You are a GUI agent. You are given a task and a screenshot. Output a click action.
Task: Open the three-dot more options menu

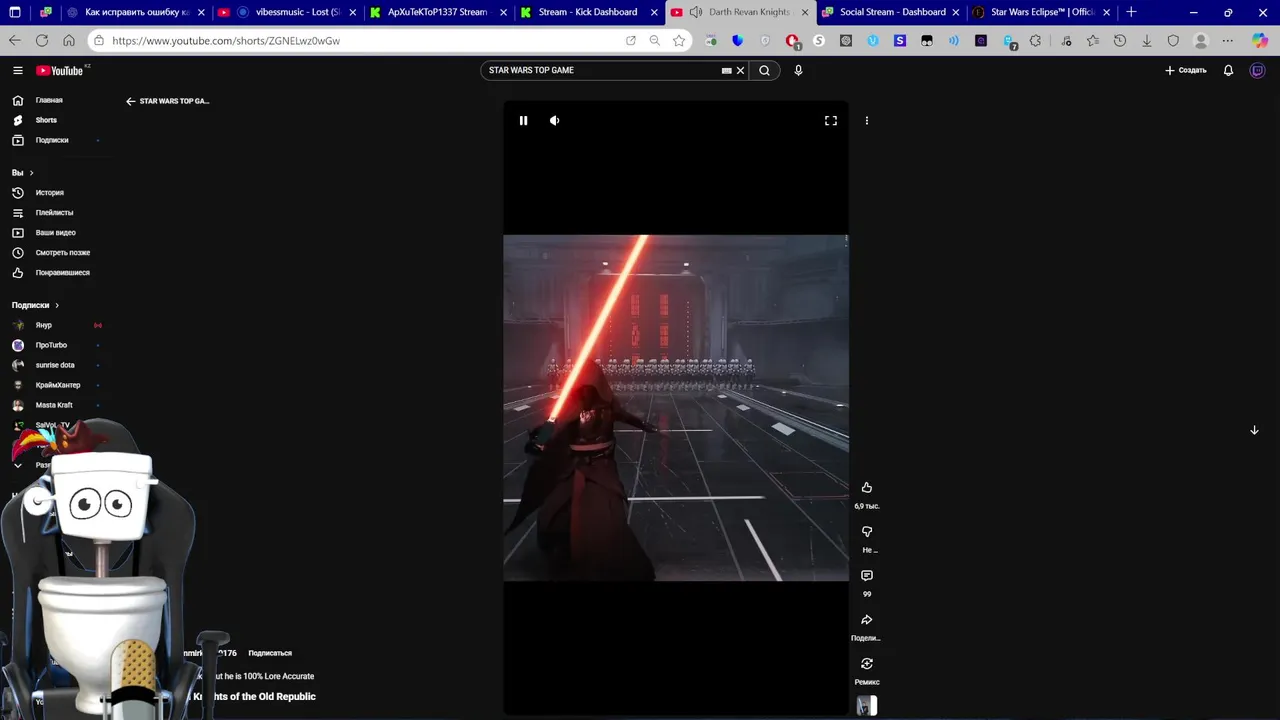[867, 120]
